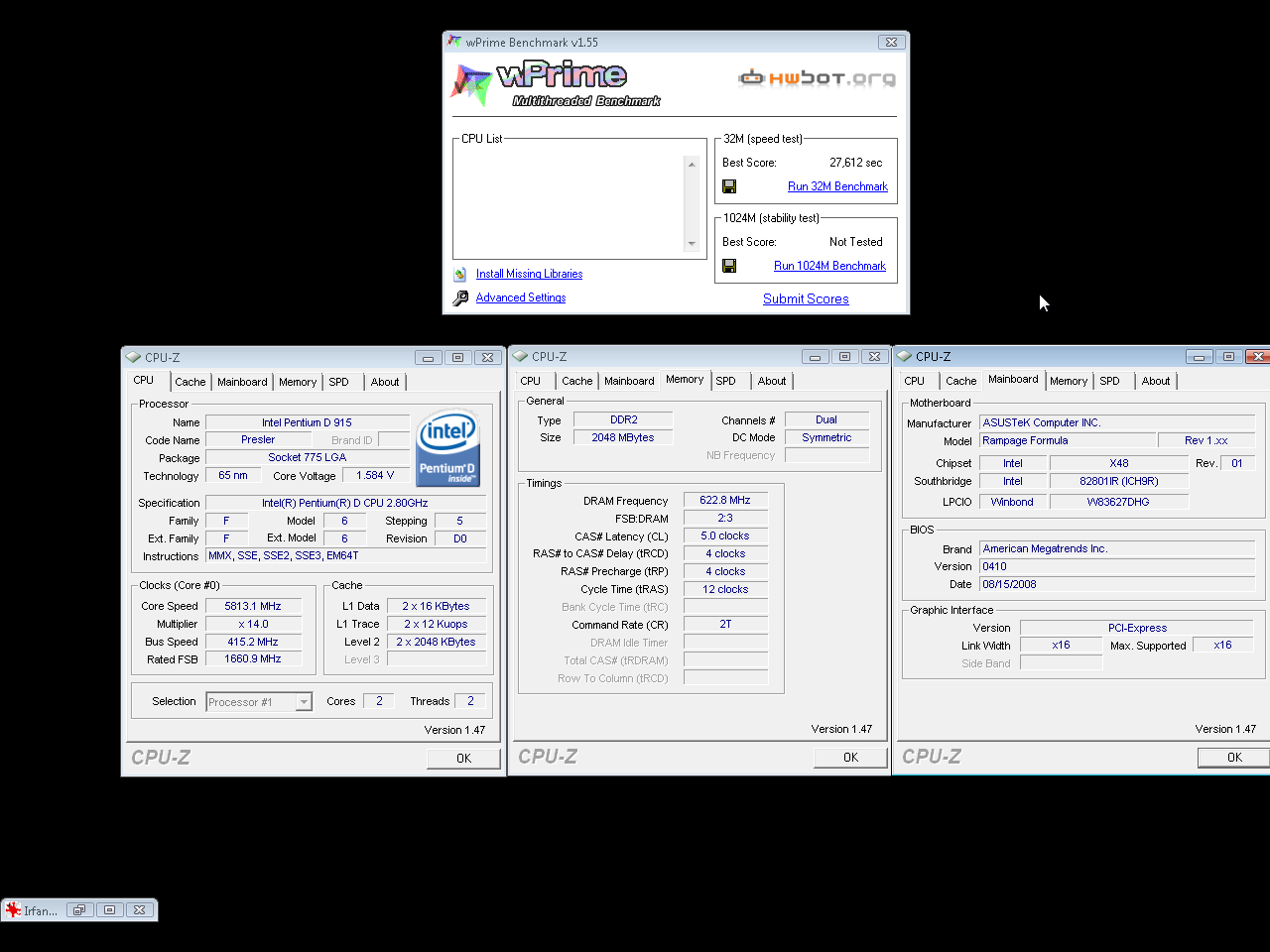Click CPU-Z icon in the Memory window's title bar

tap(520, 356)
